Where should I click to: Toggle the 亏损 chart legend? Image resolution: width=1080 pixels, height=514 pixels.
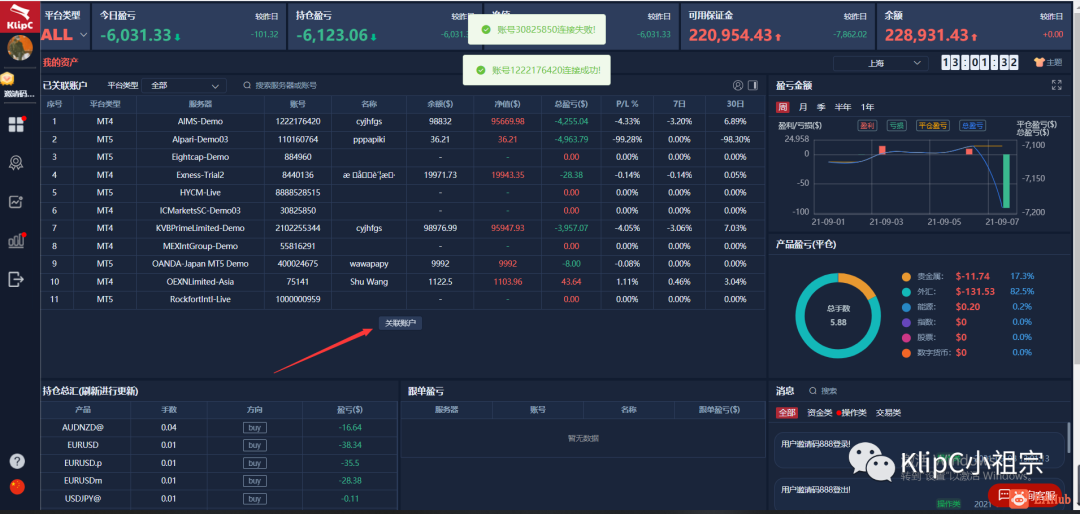(896, 125)
